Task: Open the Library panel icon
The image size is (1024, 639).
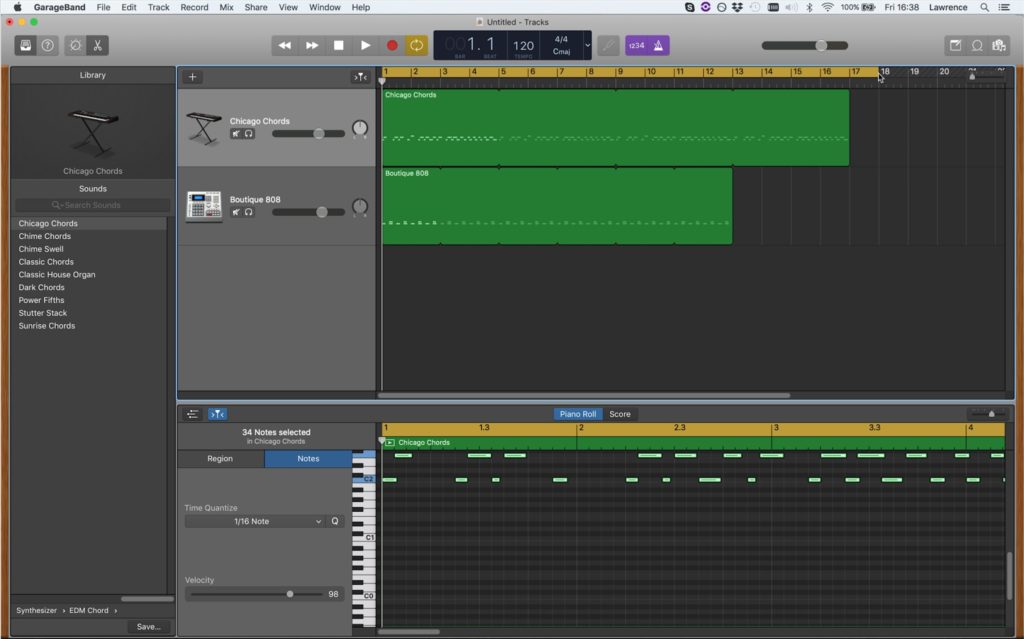Action: (x=25, y=45)
